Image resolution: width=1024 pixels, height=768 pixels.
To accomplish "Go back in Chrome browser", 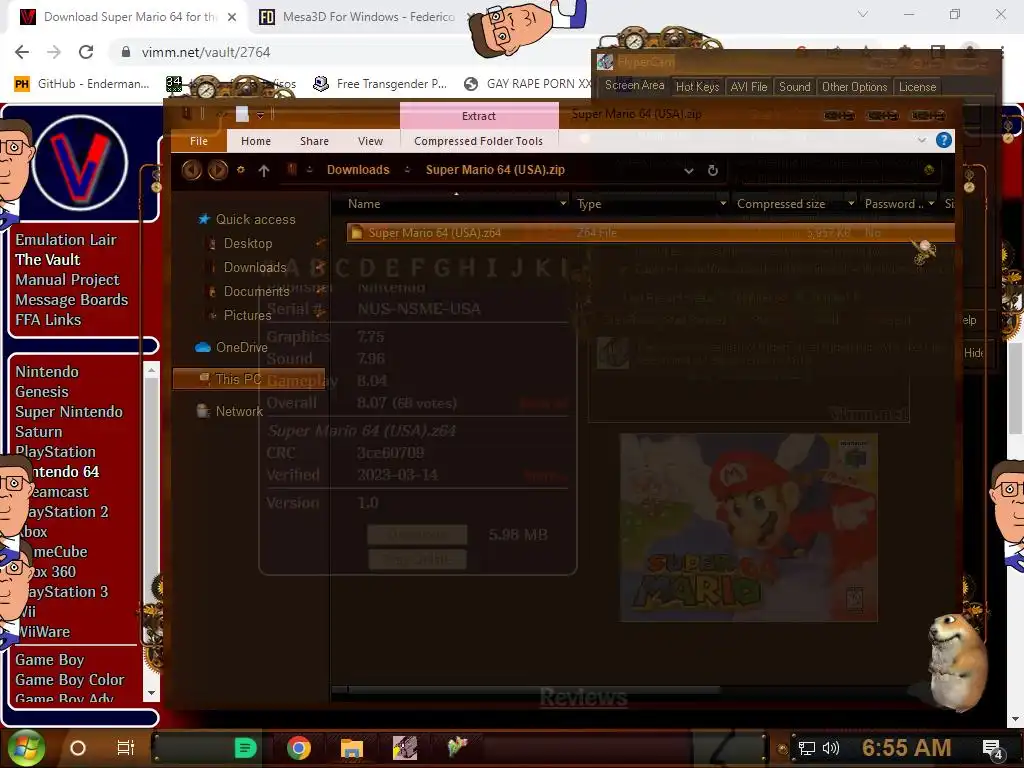I will click(x=22, y=52).
